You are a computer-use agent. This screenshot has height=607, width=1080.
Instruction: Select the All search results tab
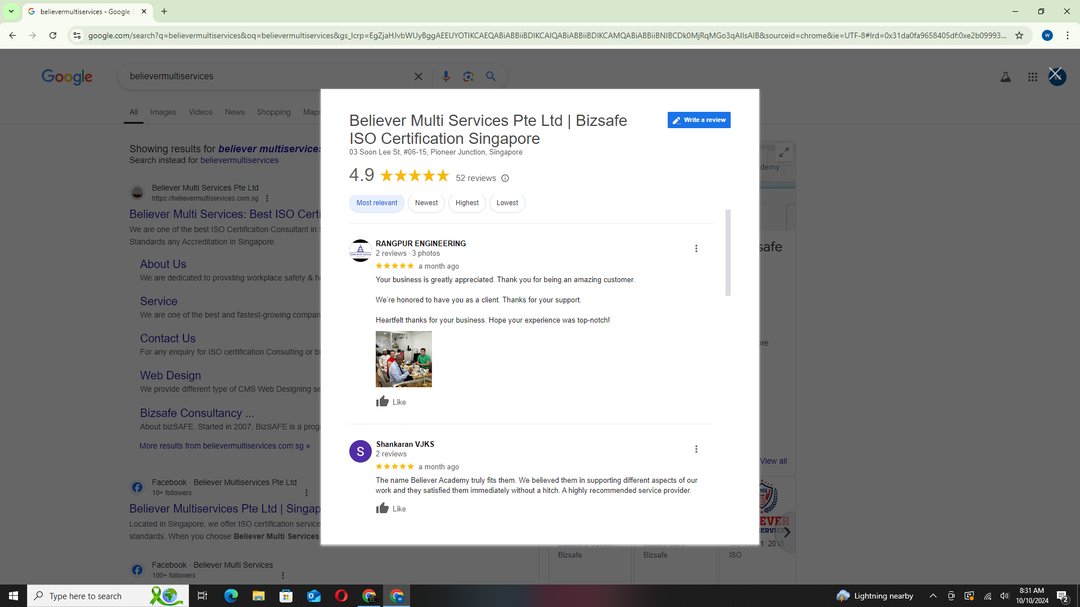click(x=134, y=112)
